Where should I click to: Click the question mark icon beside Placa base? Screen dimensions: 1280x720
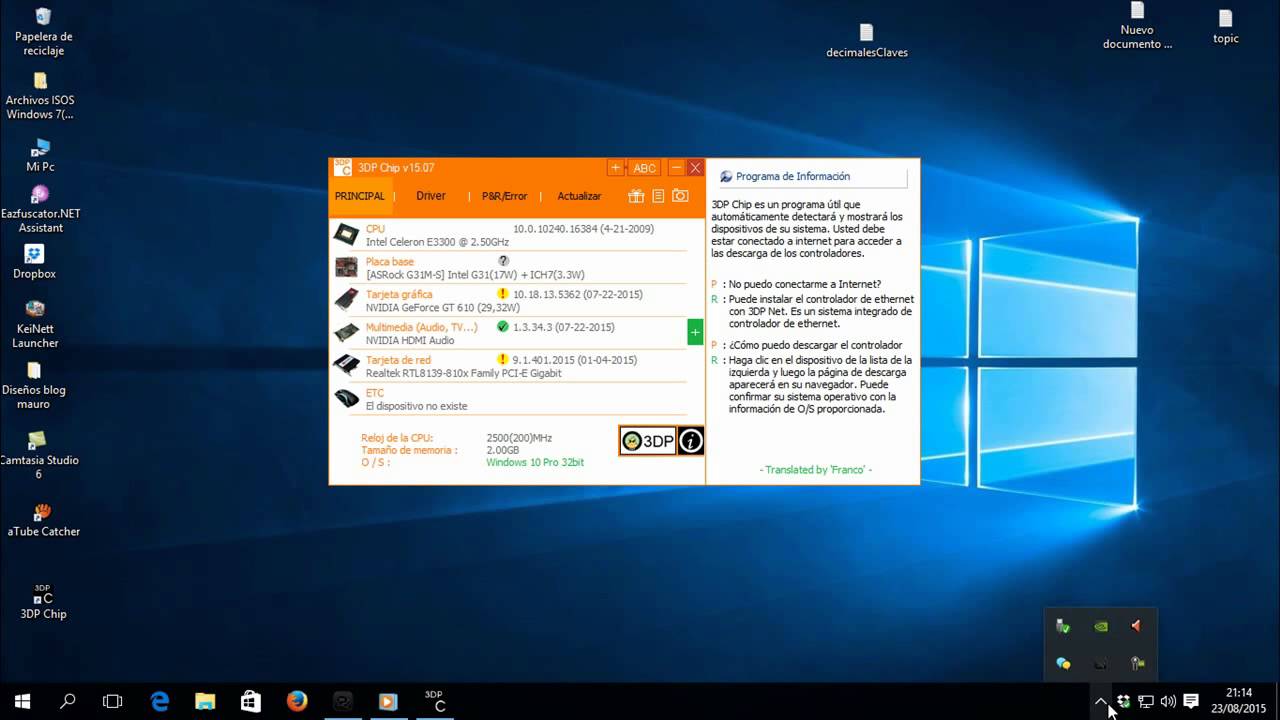pos(503,261)
